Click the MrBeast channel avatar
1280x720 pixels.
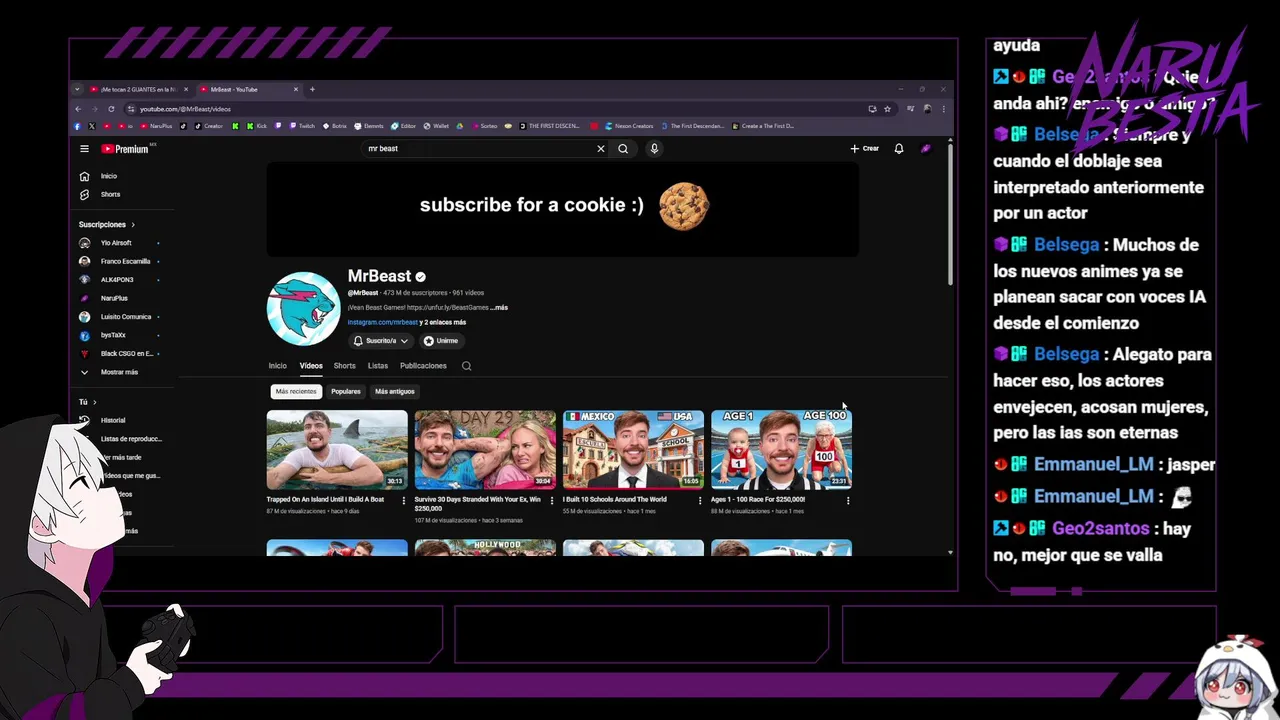303,309
